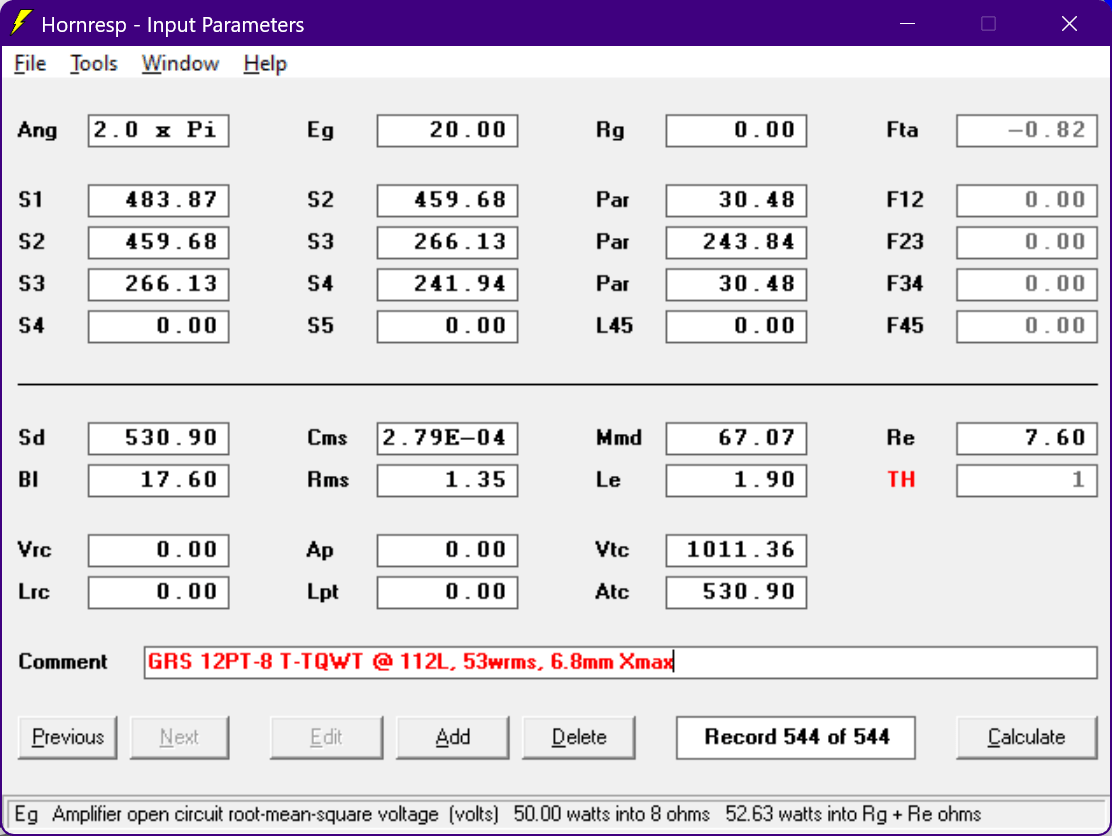Click the Par field in the S3 row
The width and height of the screenshot is (1112, 836).
(736, 284)
